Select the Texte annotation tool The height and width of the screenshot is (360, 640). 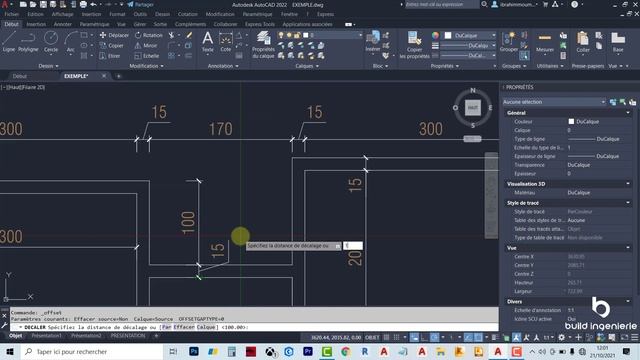click(207, 42)
